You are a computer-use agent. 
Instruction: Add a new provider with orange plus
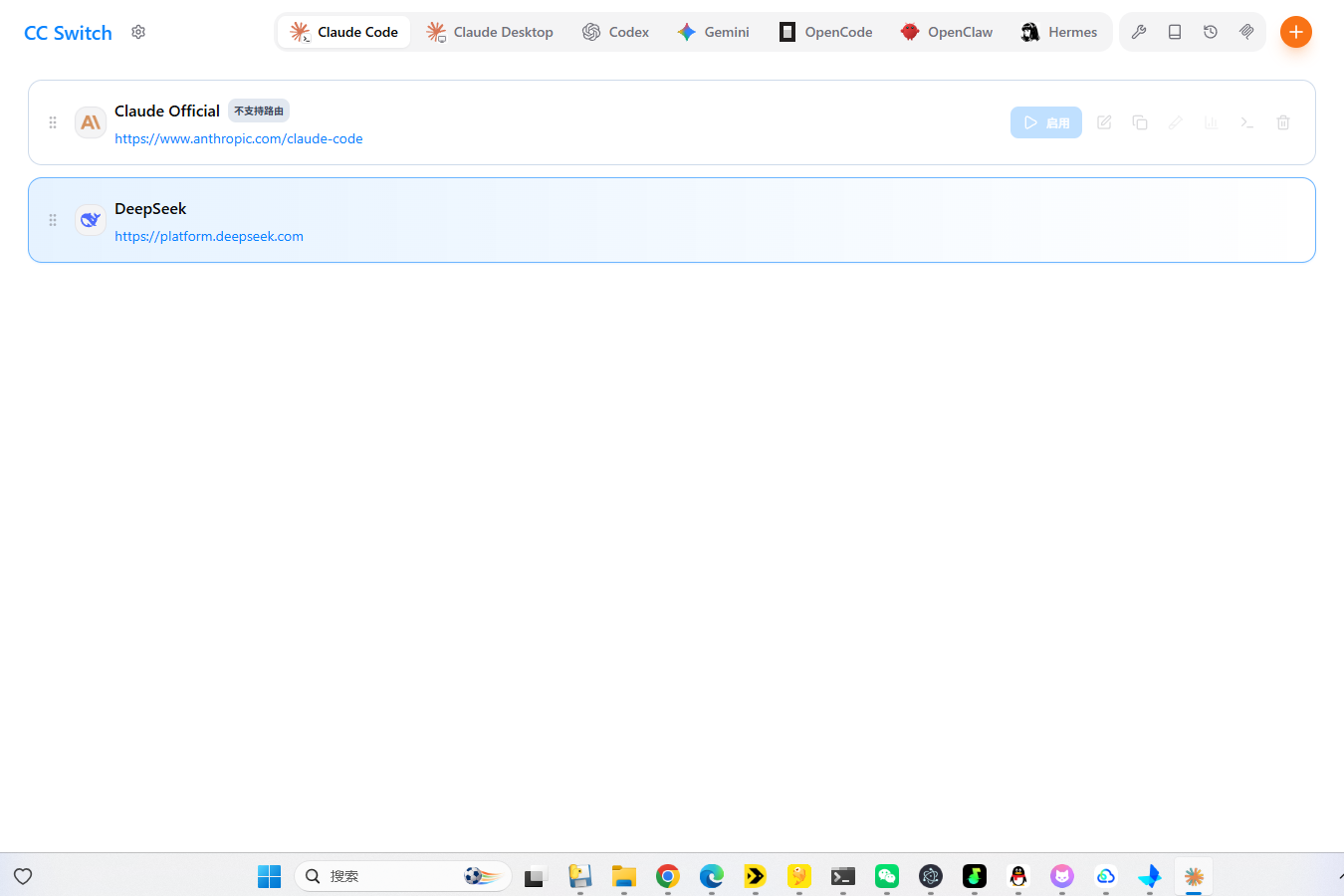coord(1295,32)
